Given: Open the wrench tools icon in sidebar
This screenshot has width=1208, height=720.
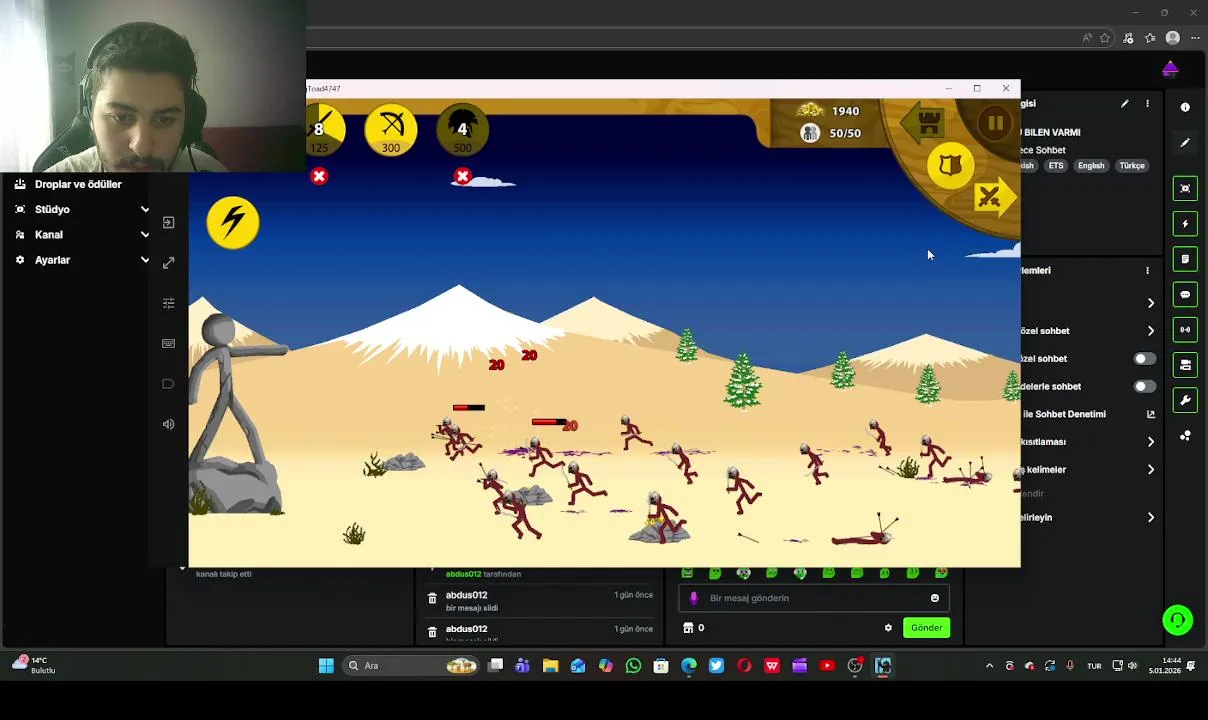Looking at the screenshot, I should (1185, 400).
